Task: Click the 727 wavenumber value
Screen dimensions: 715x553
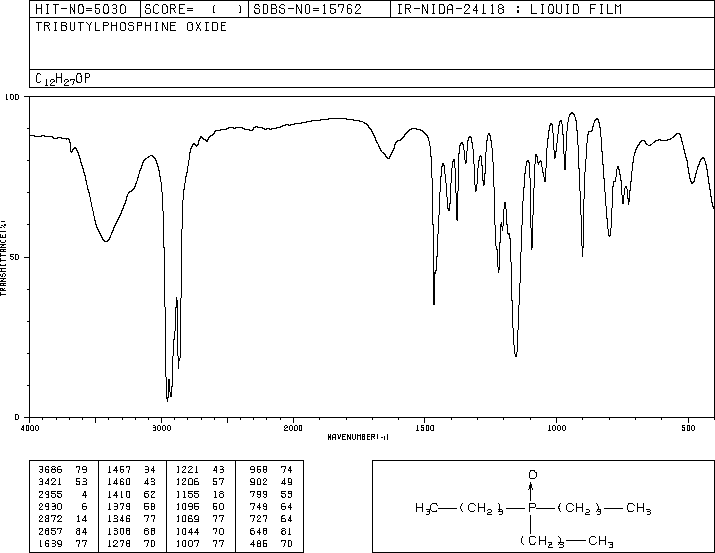Action: click(x=259, y=519)
